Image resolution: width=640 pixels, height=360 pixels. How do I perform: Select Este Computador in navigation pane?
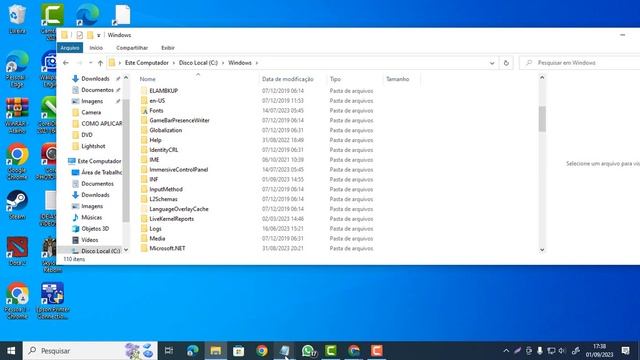pos(99,161)
